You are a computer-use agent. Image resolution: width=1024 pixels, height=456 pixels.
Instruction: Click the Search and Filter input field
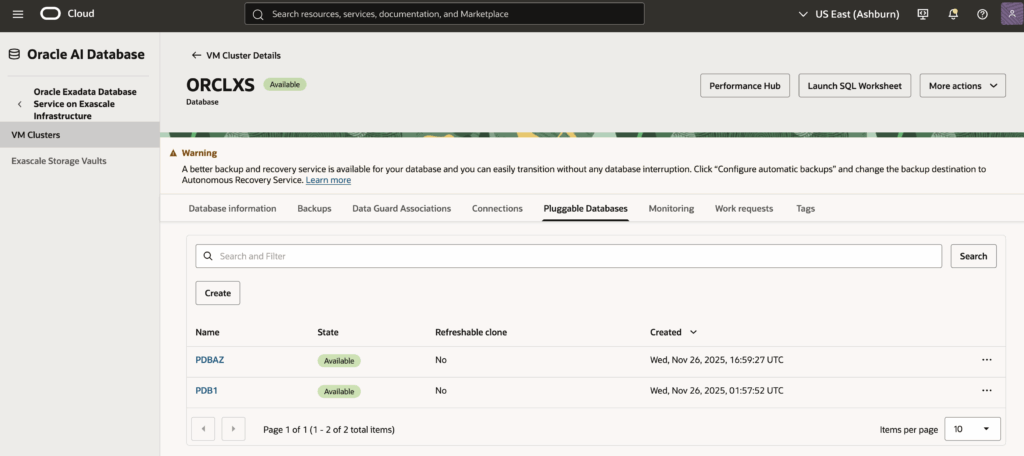[568, 256]
